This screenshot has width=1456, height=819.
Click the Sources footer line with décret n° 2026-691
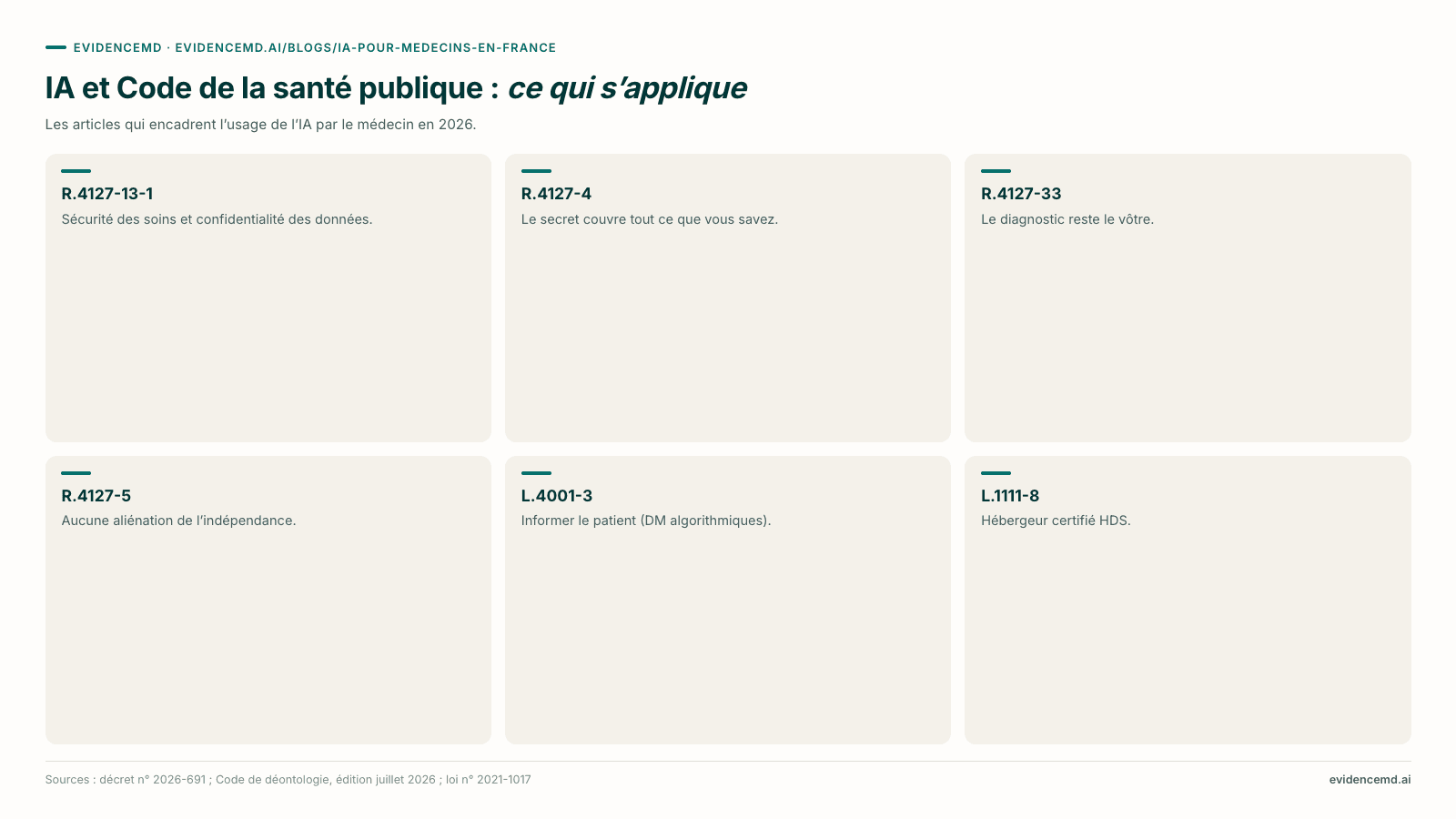pyautogui.click(x=288, y=780)
